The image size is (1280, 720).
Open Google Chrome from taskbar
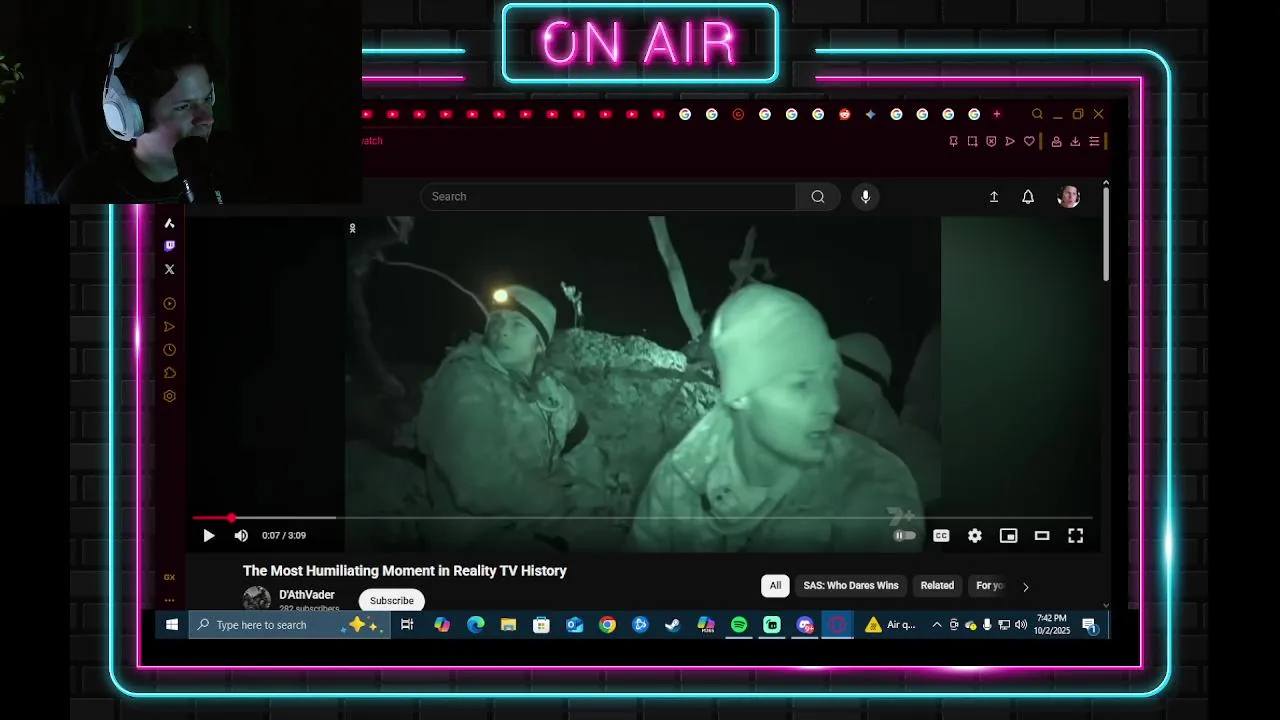(x=607, y=625)
